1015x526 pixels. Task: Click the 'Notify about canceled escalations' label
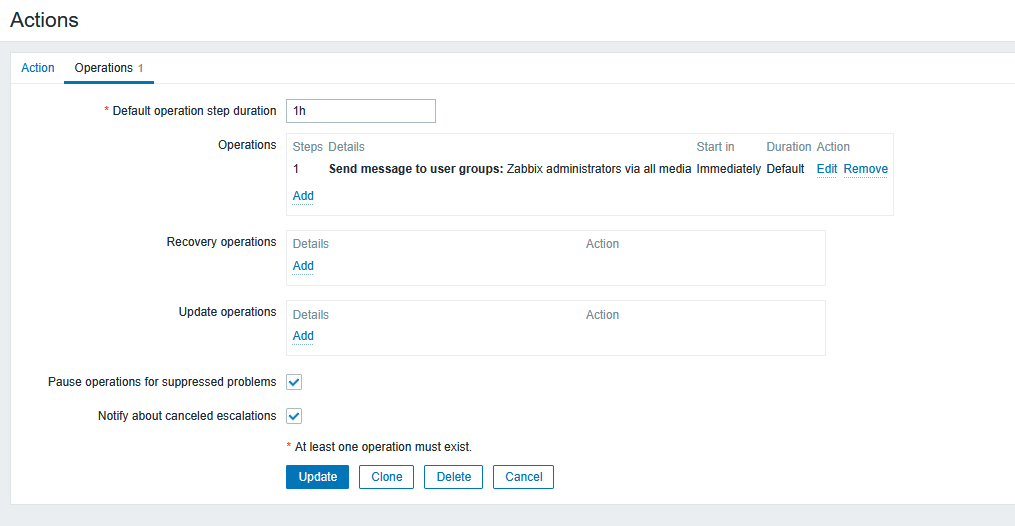click(187, 416)
